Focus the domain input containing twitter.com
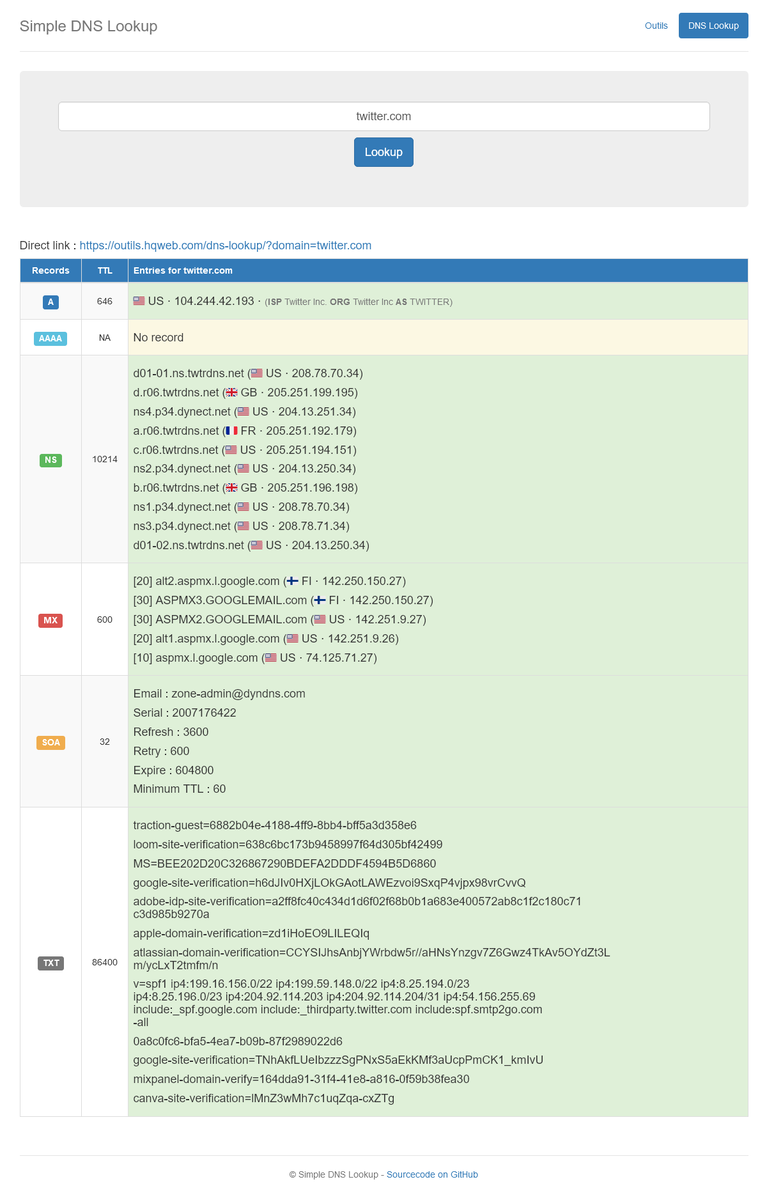 [x=384, y=116]
